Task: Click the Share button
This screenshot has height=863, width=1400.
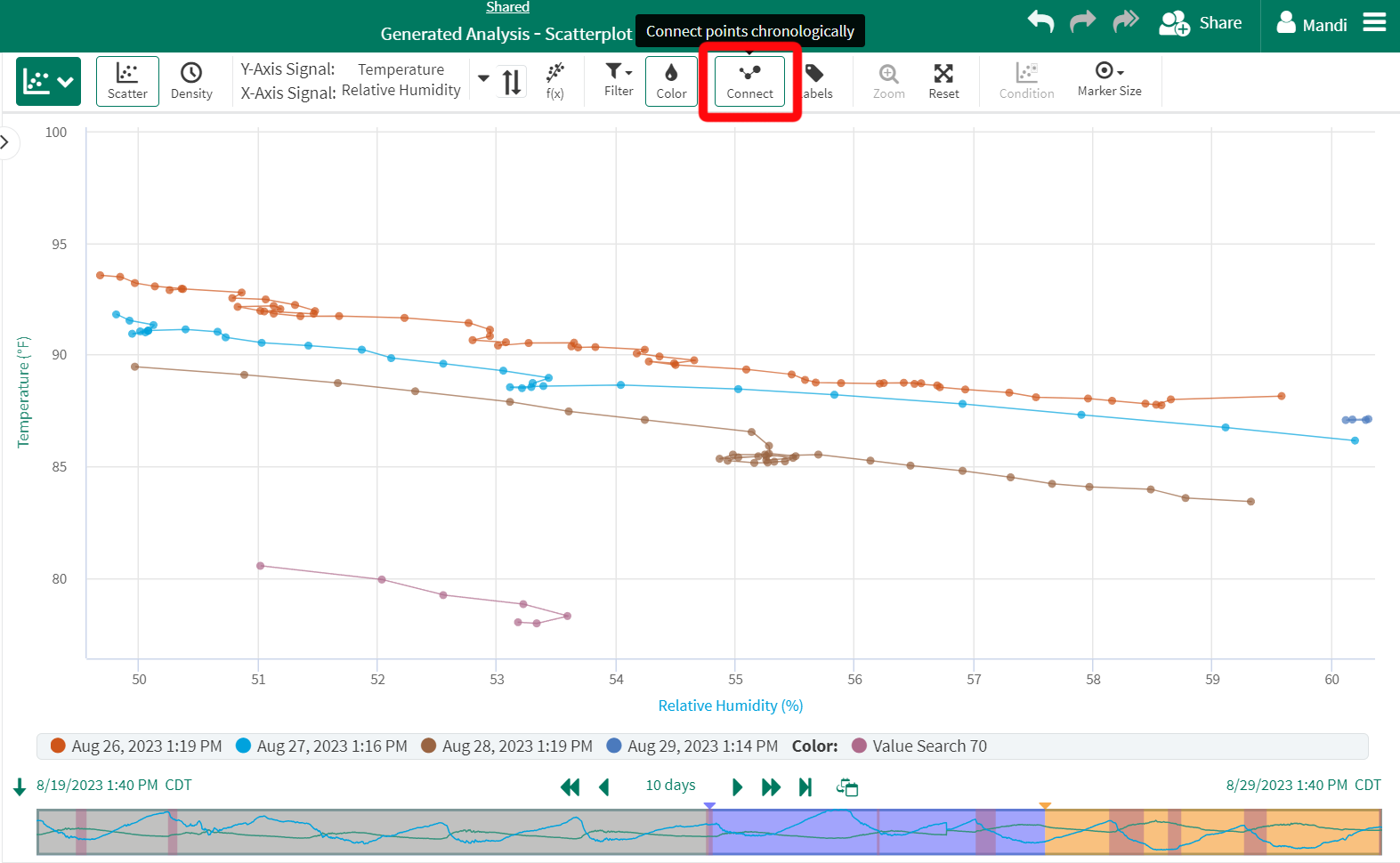Action: [x=1201, y=23]
